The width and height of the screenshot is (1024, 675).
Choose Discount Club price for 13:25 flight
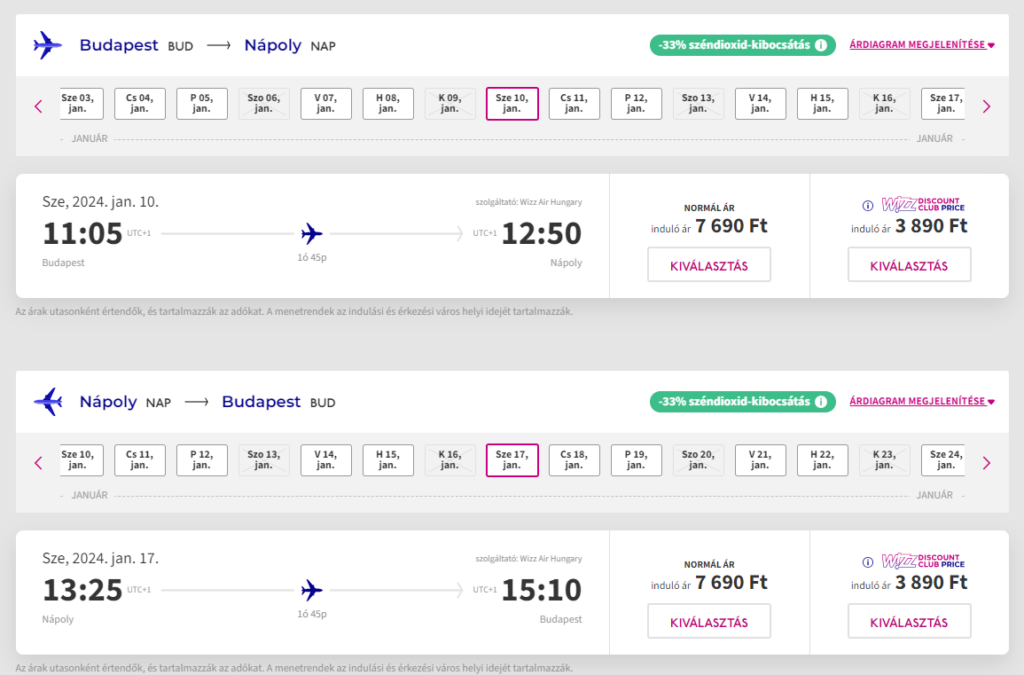point(909,622)
